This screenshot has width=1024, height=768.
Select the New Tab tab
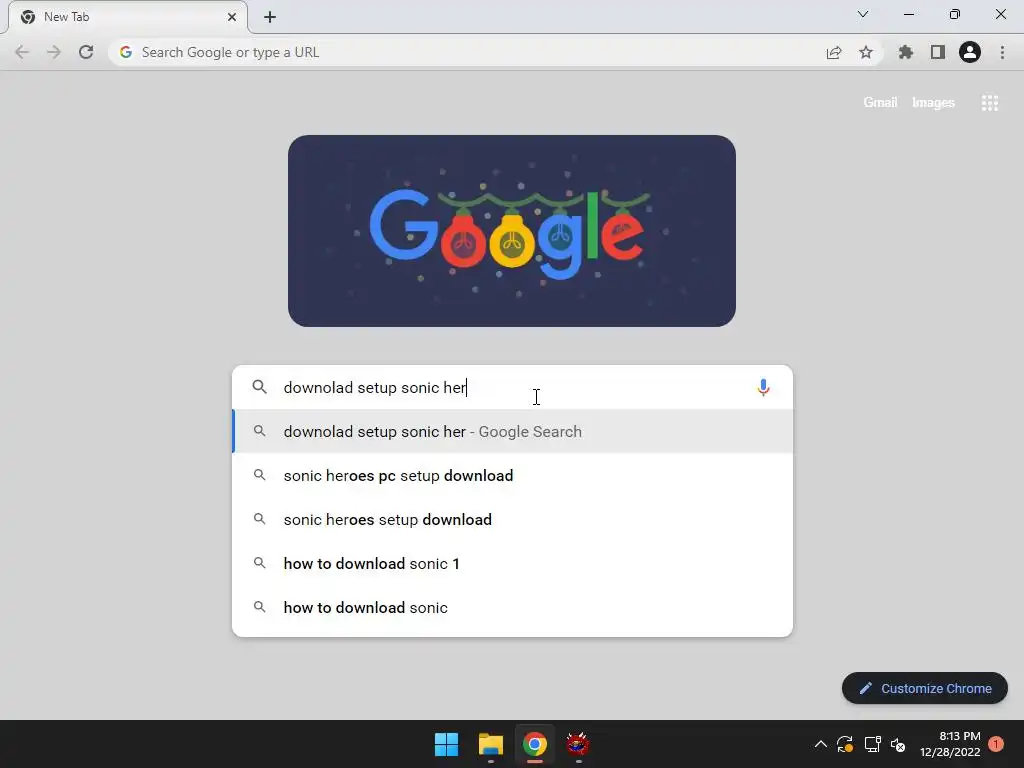pyautogui.click(x=127, y=17)
